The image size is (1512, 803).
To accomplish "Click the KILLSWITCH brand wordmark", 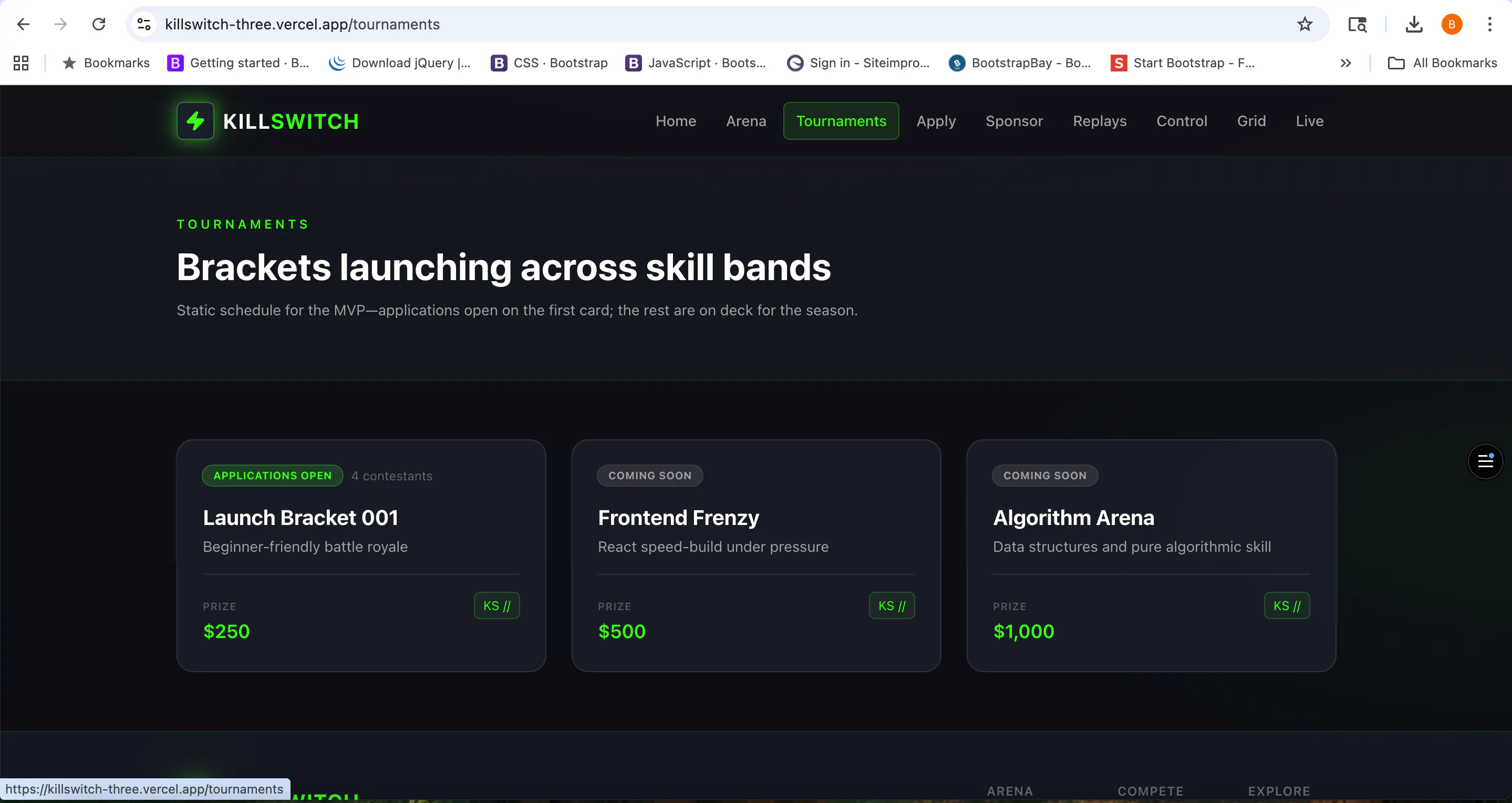I will click(x=291, y=121).
